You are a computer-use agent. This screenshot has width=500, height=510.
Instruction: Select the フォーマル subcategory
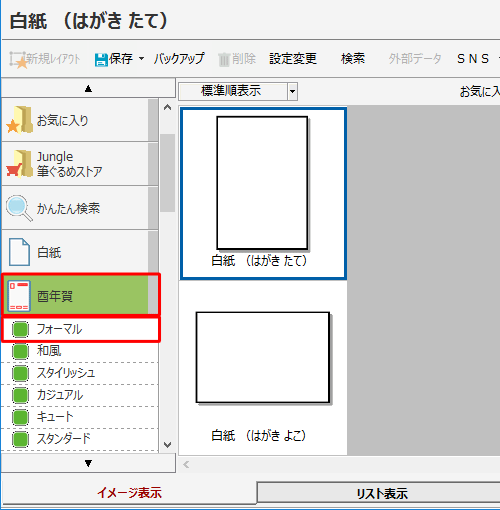(x=80, y=329)
